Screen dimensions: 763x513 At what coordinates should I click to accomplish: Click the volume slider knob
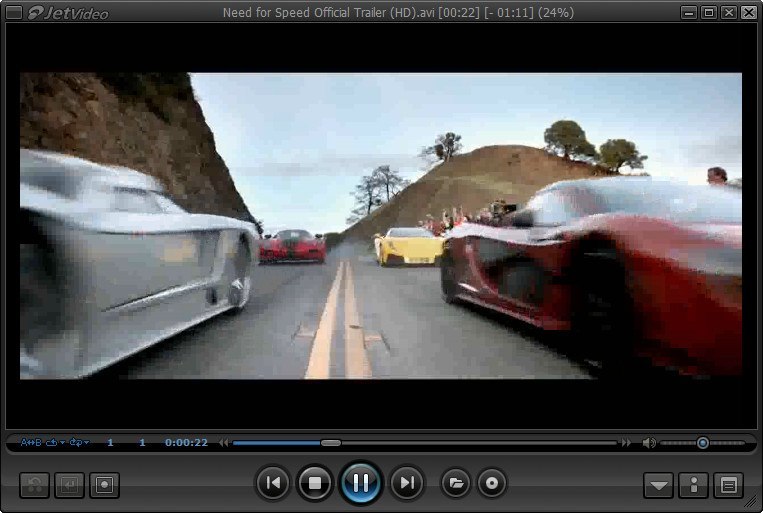pyautogui.click(x=703, y=442)
